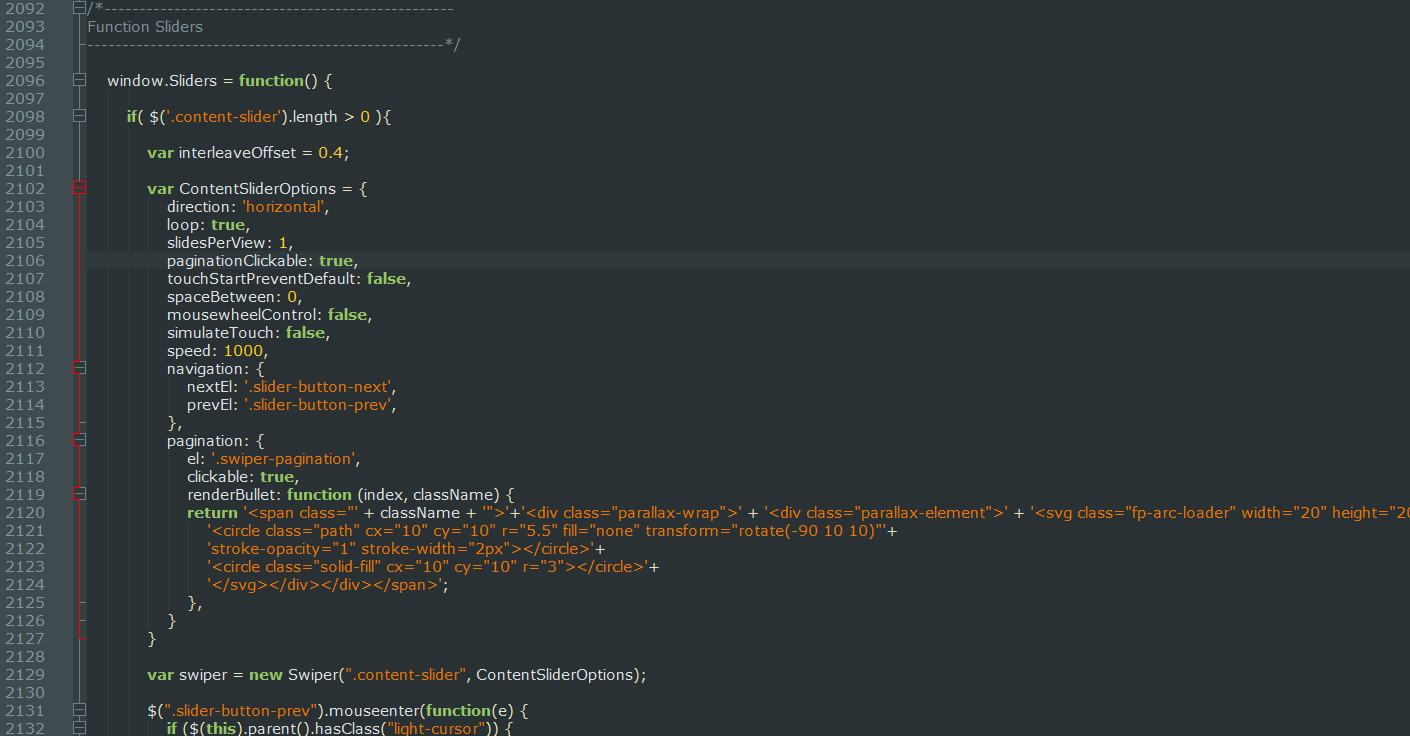The height and width of the screenshot is (736, 1410).
Task: Click the 'spaceBetween' property
Action: (x=221, y=297)
